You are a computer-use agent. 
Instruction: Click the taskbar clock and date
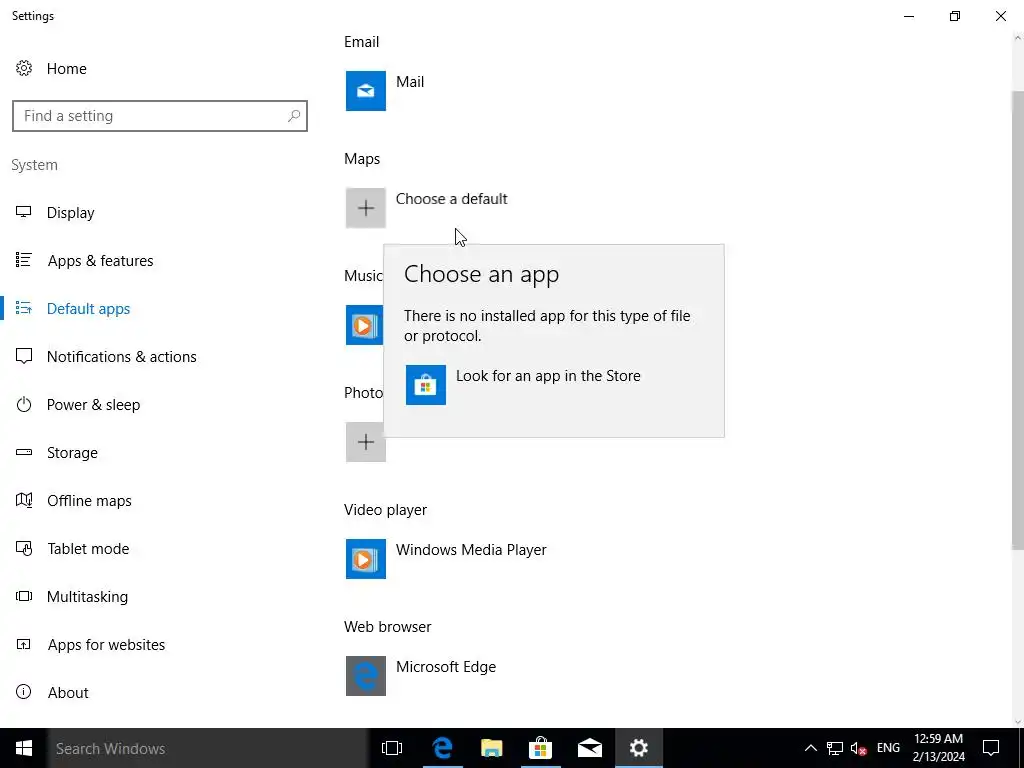pyautogui.click(x=938, y=748)
